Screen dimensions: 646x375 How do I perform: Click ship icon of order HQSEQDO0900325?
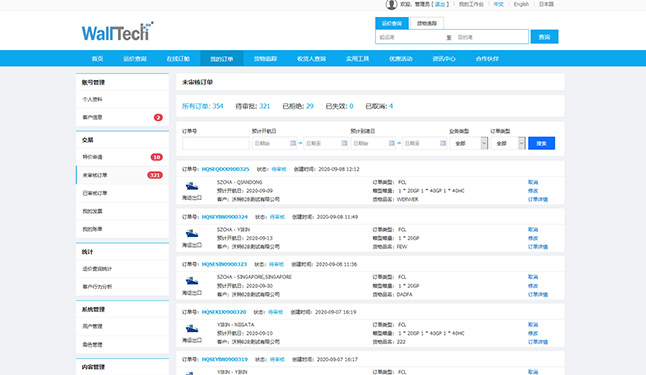[x=192, y=186]
